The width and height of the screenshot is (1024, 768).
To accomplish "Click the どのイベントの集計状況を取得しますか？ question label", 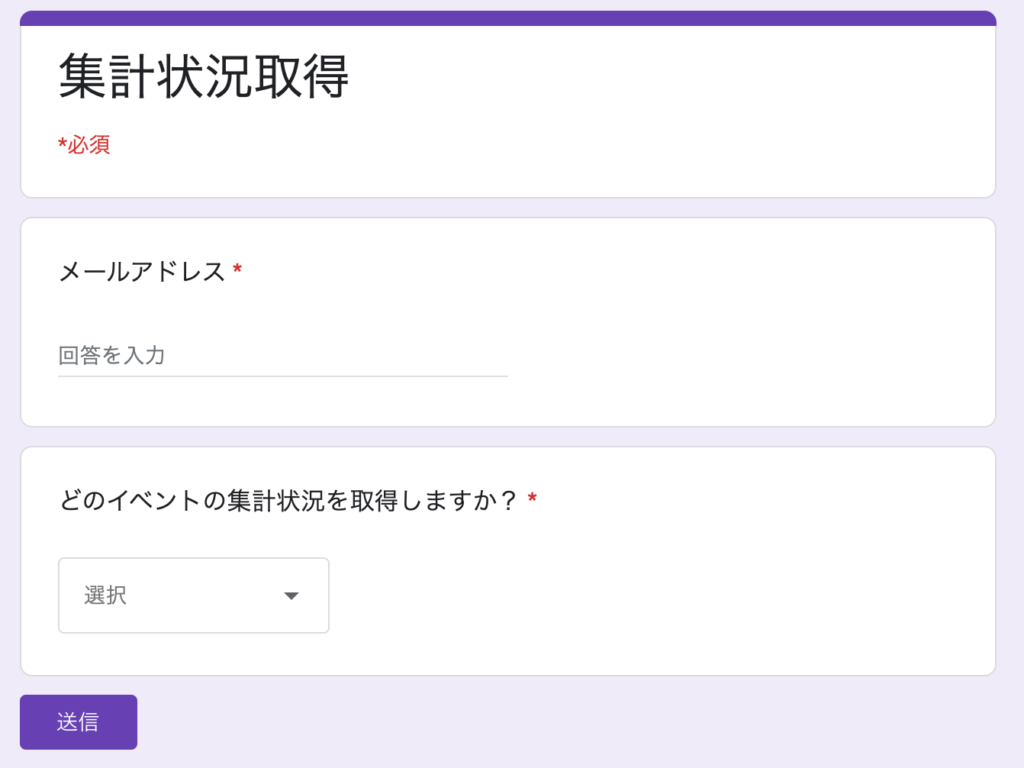I will coord(288,501).
